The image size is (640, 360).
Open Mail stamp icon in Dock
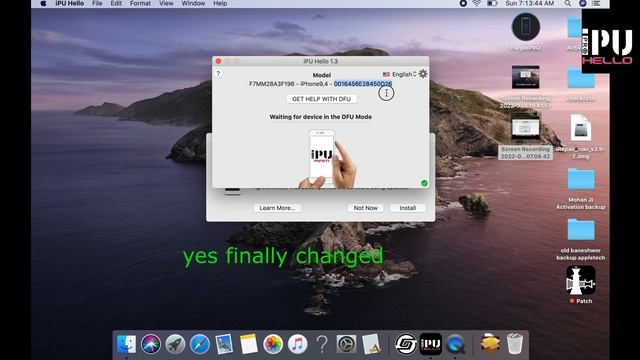[x=224, y=344]
